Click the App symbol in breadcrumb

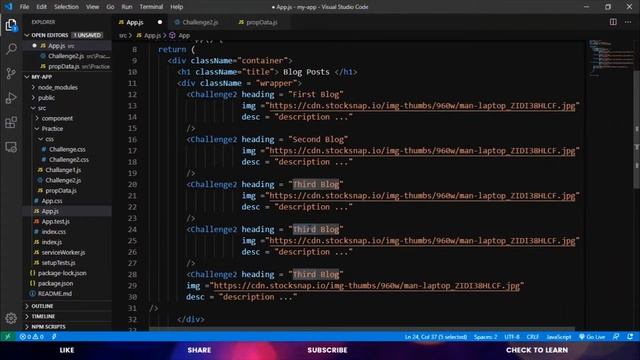click(180, 36)
